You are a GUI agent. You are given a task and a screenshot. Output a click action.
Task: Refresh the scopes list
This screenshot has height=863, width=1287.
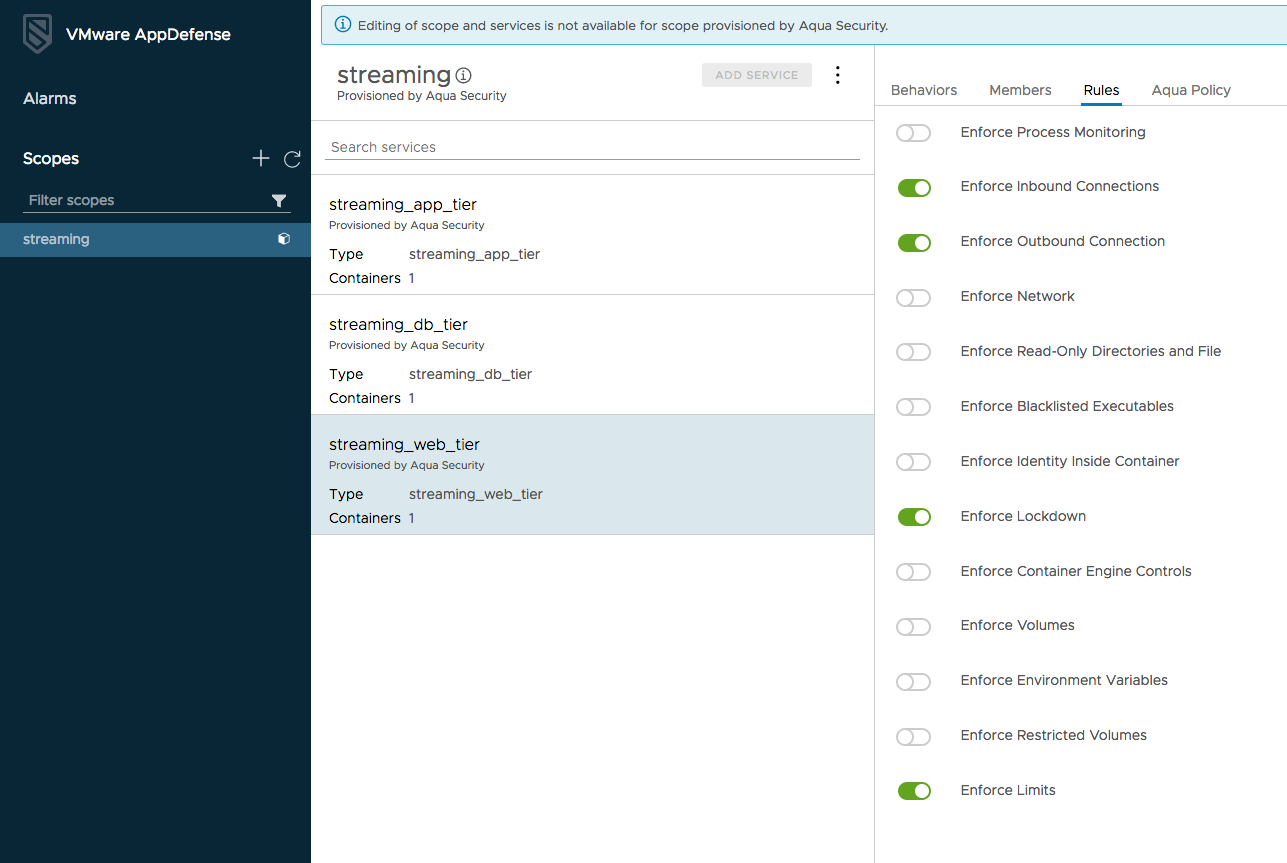point(292,159)
